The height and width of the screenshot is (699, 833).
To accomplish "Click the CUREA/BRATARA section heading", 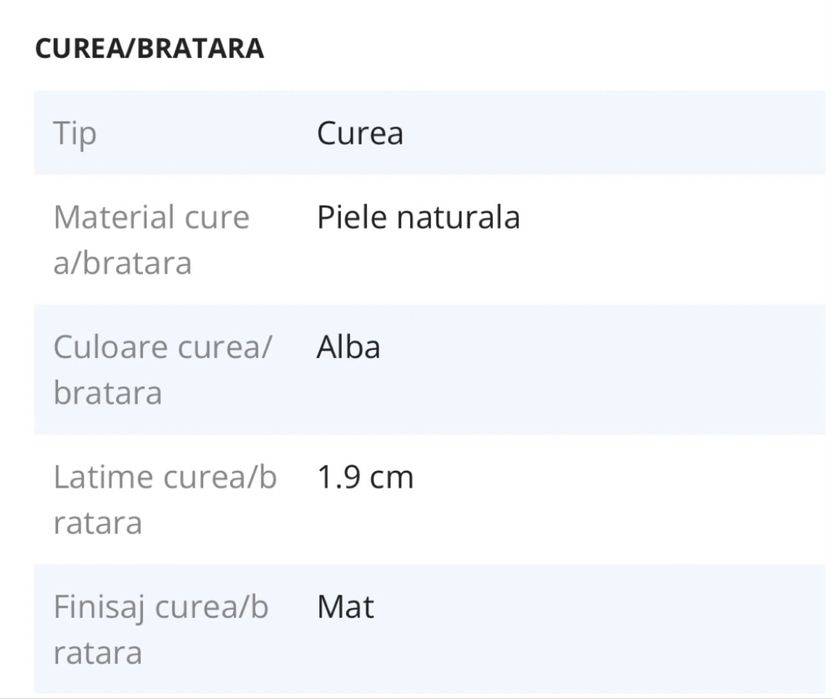I will (149, 49).
